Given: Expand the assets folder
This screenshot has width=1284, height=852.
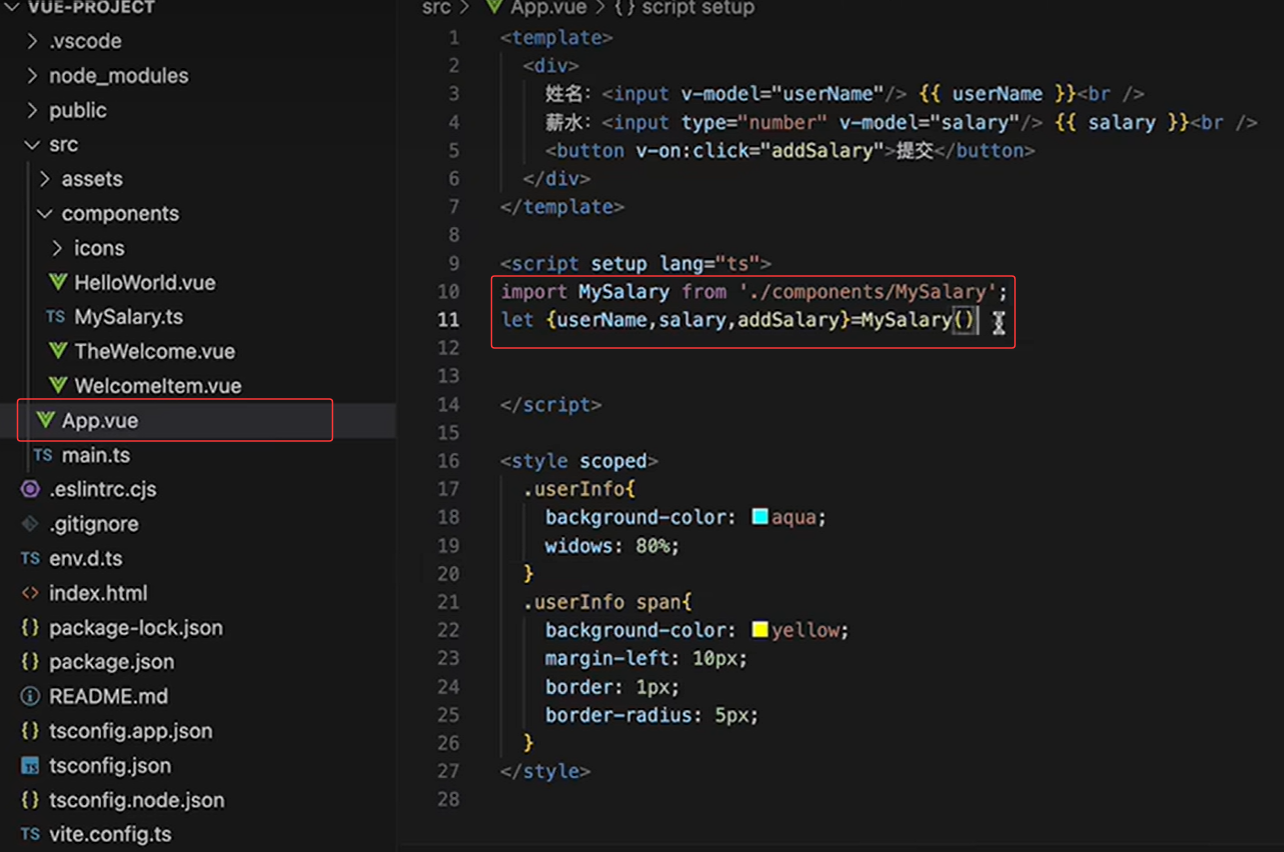Looking at the screenshot, I should pyautogui.click(x=45, y=179).
